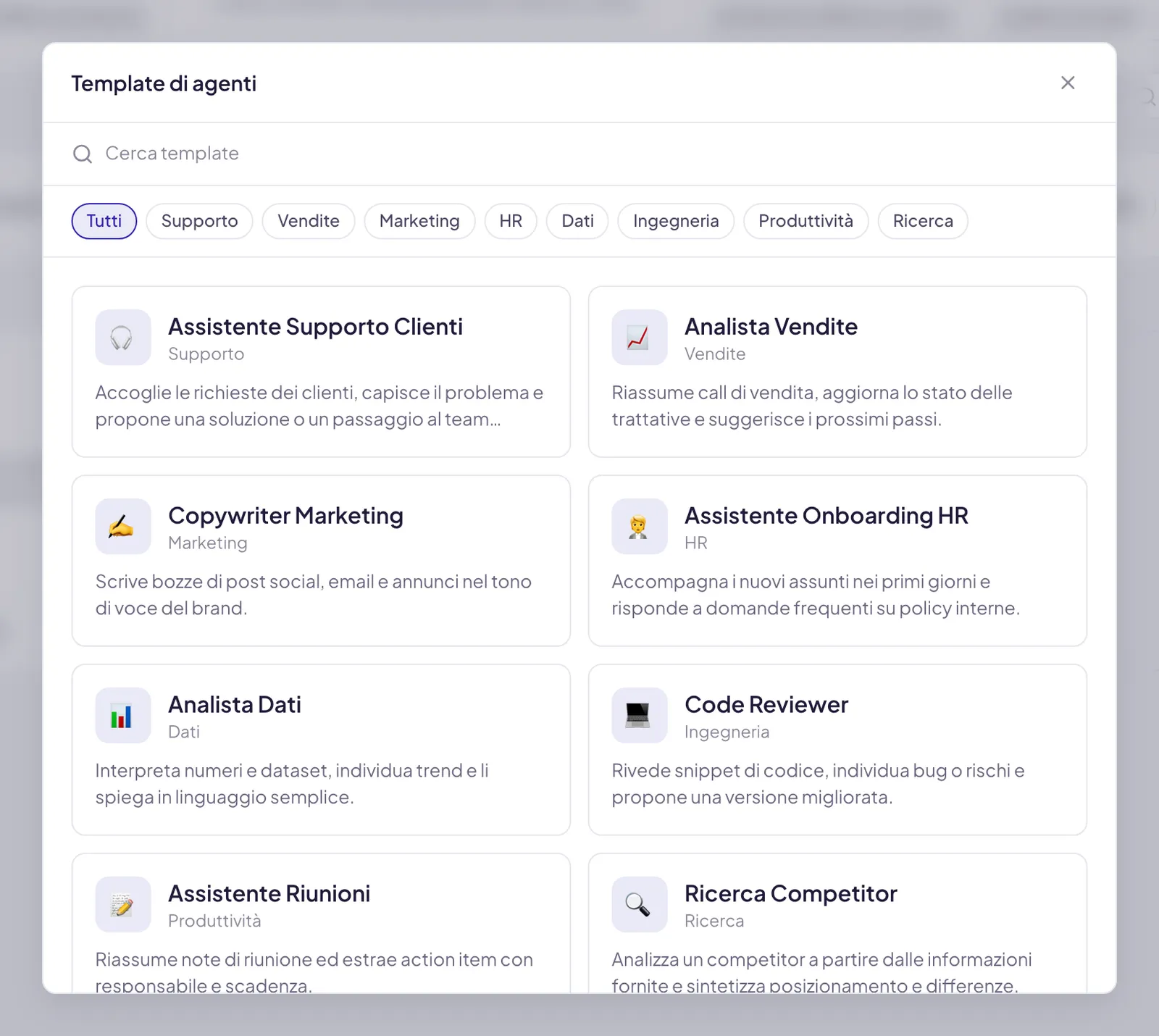
Task: Choose the Ricerca filter
Action: tap(923, 221)
